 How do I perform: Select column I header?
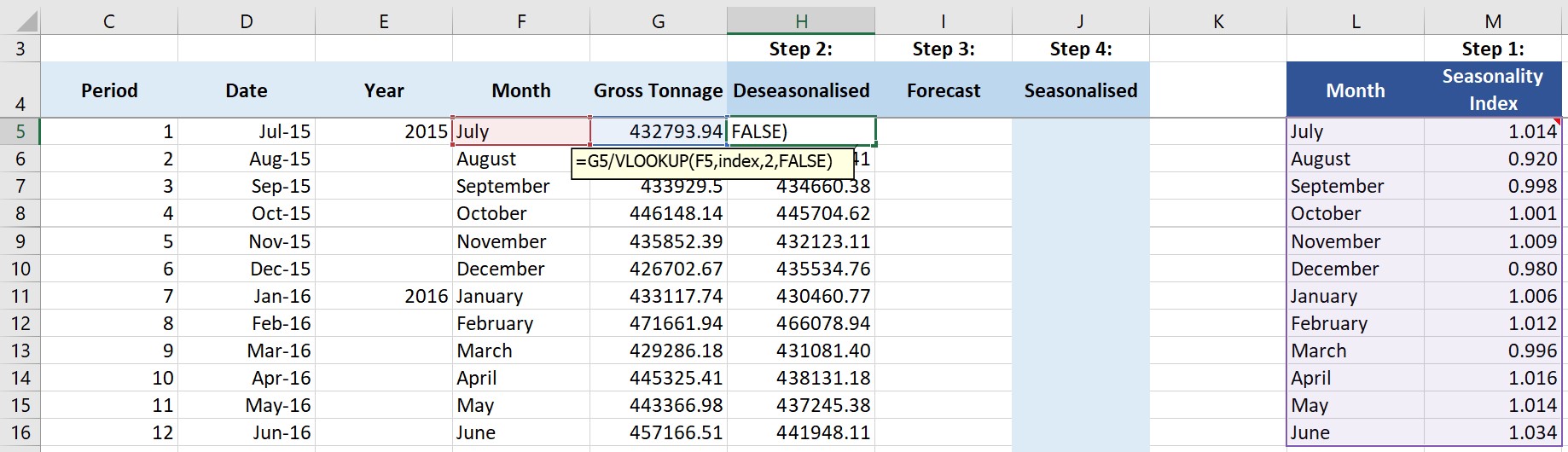point(944,21)
